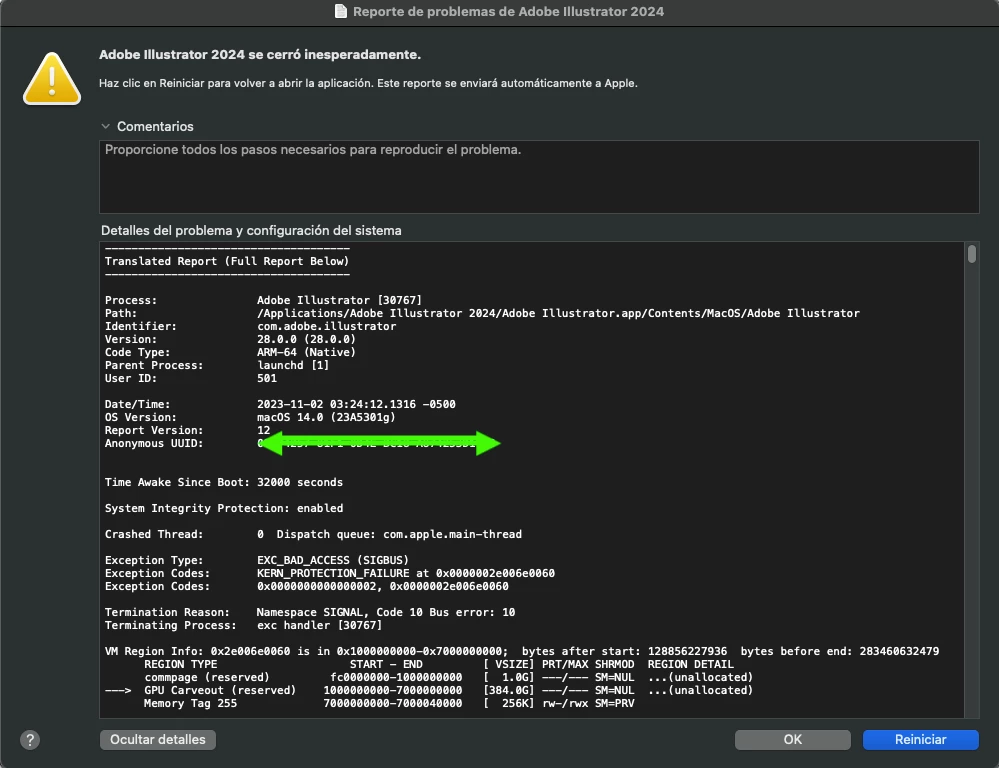Click the heading 'Adobe Illustrator 2024 se cerró inesperadamente.'
Viewport: 999px width, 768px height.
(260, 55)
